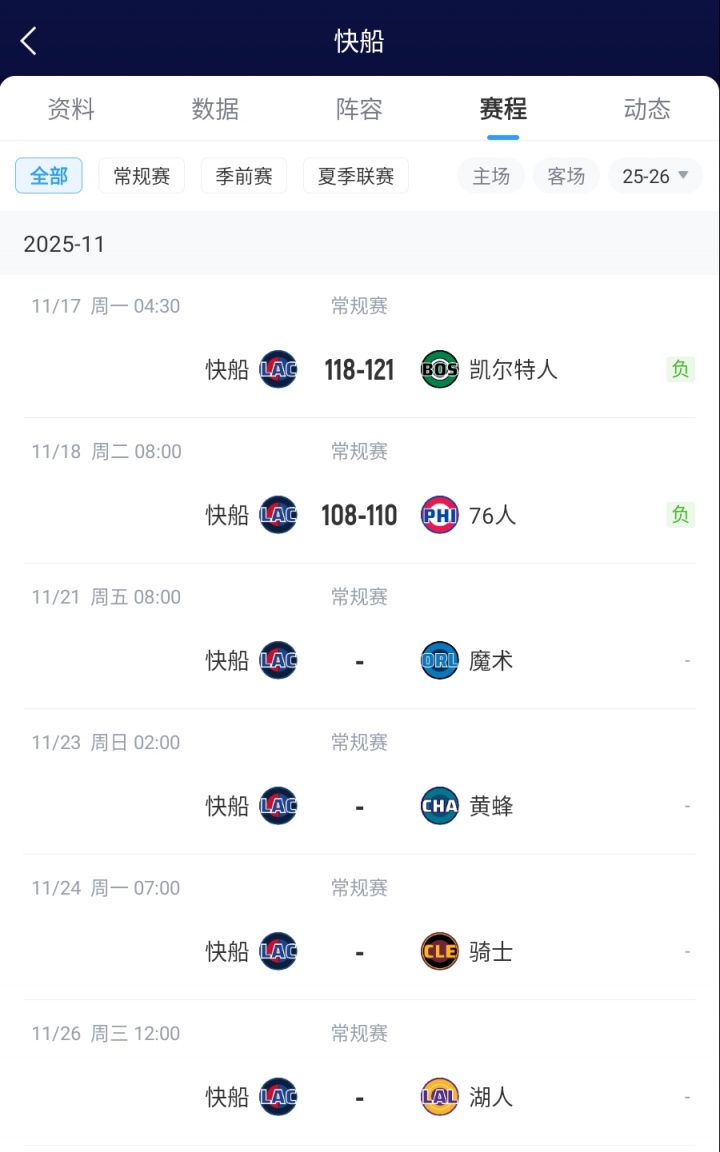Tap the Hornets CHA team logo

pos(440,806)
